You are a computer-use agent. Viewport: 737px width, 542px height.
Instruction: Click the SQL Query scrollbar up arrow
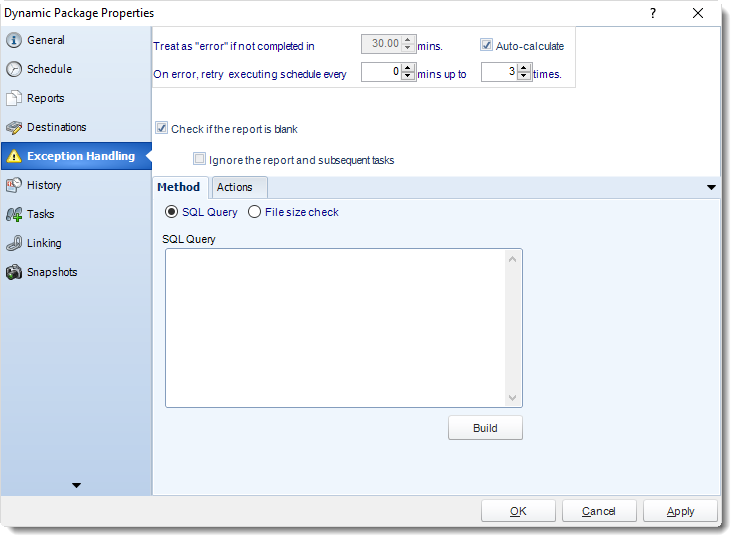(512, 259)
